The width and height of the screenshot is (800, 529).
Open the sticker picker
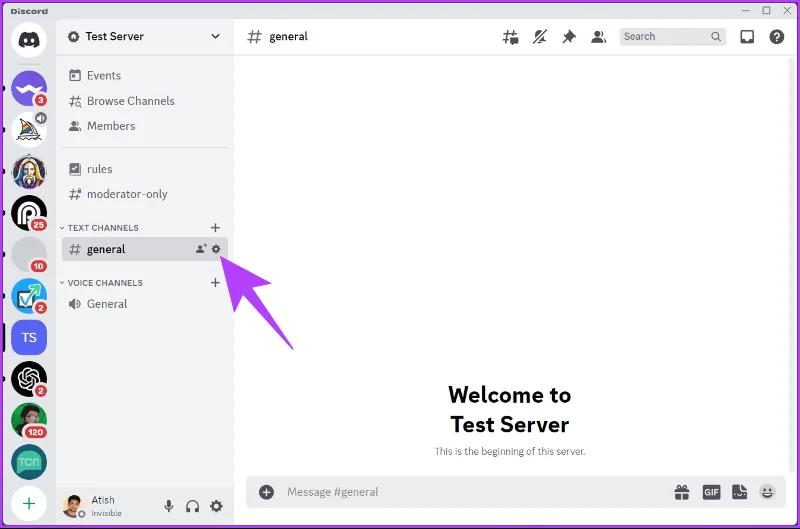[x=739, y=492]
